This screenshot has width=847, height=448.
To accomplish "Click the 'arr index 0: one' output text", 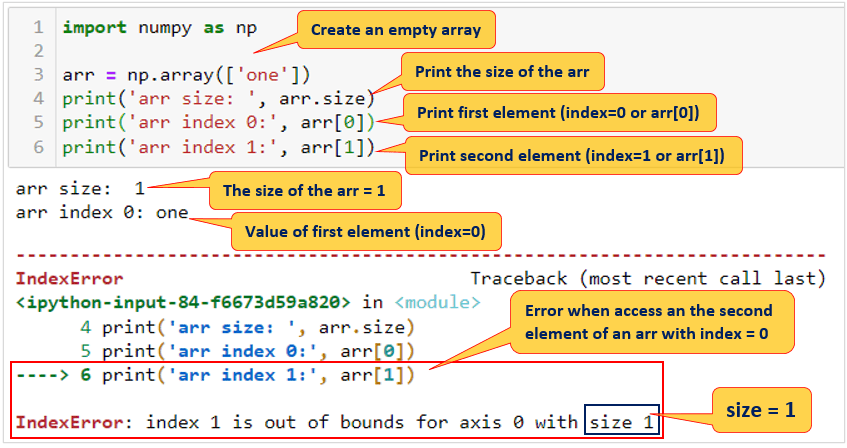I will 102,212.
